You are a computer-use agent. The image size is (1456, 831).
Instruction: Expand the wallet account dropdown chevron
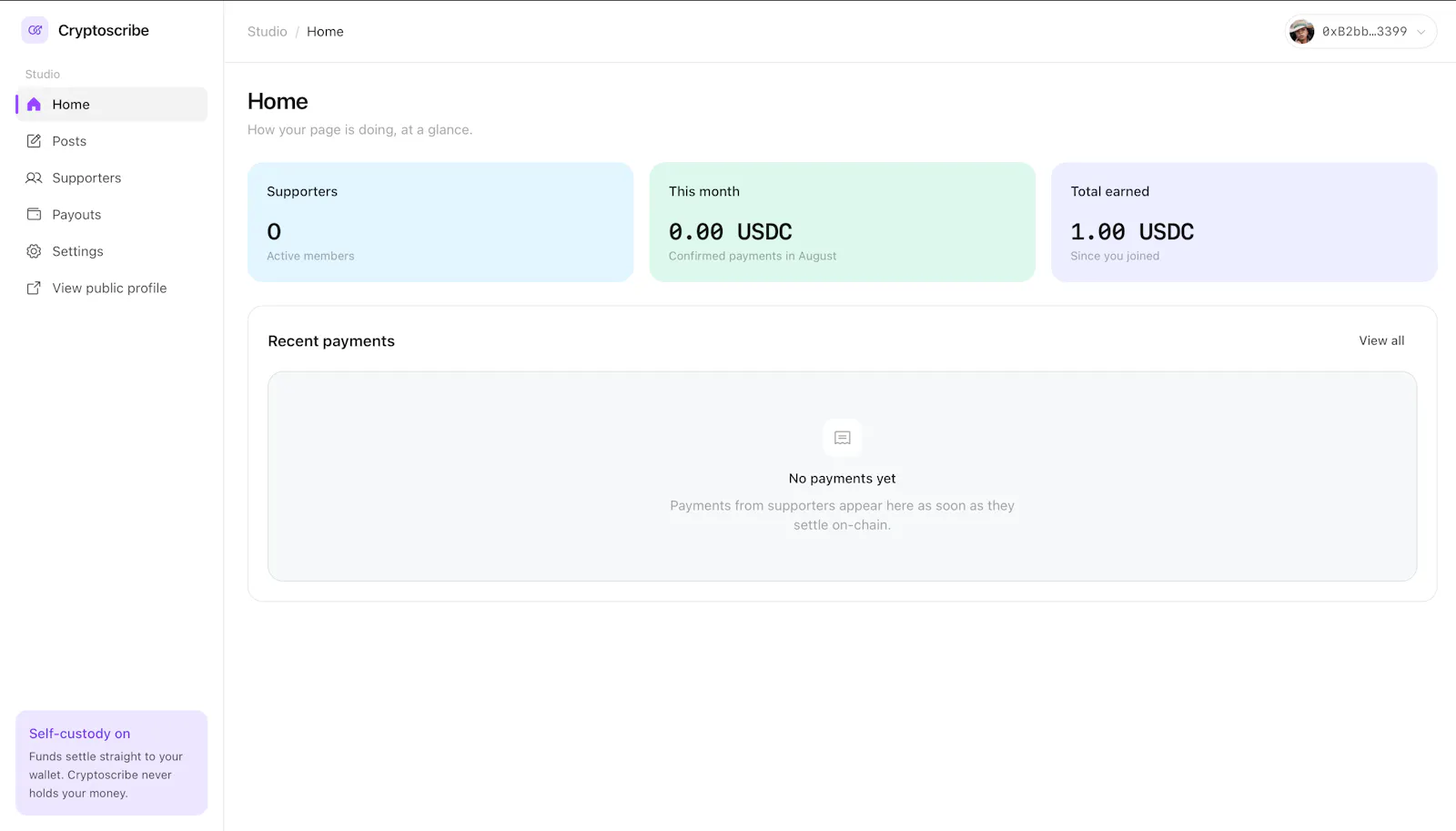pos(1421,32)
